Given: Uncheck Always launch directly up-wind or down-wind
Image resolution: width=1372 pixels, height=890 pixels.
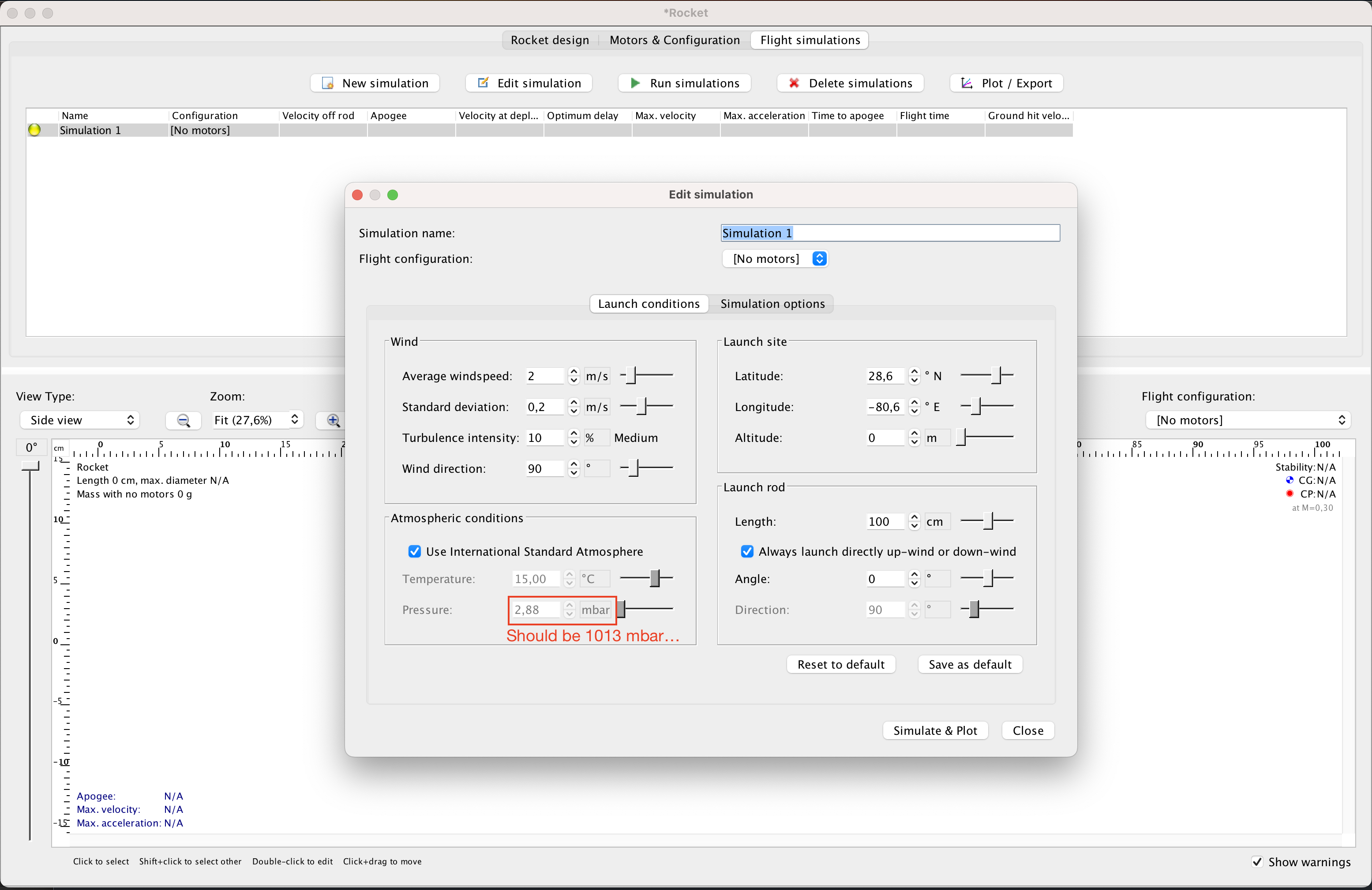Looking at the screenshot, I should click(746, 552).
